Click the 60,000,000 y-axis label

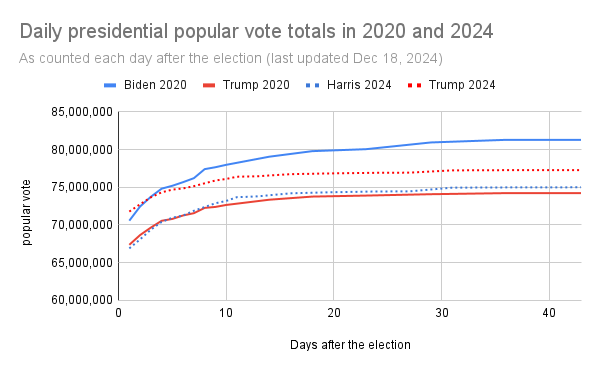tap(82, 300)
